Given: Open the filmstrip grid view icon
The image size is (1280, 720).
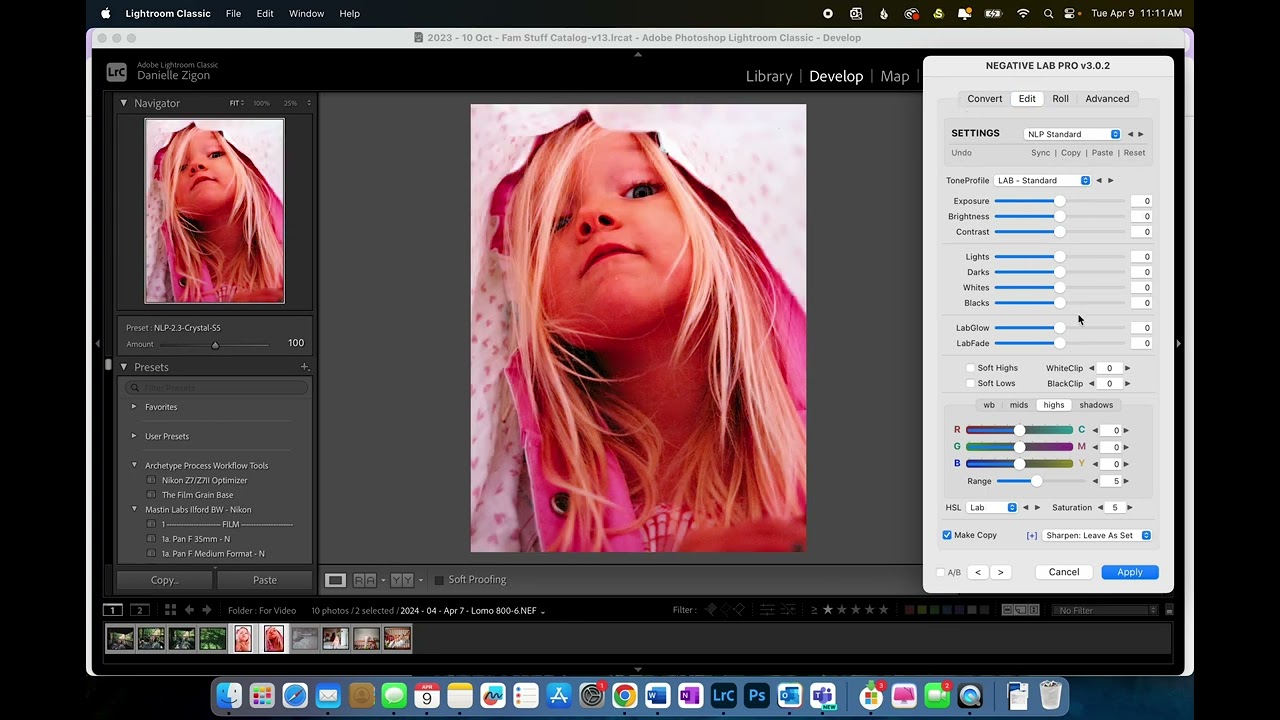Looking at the screenshot, I should pyautogui.click(x=170, y=610).
